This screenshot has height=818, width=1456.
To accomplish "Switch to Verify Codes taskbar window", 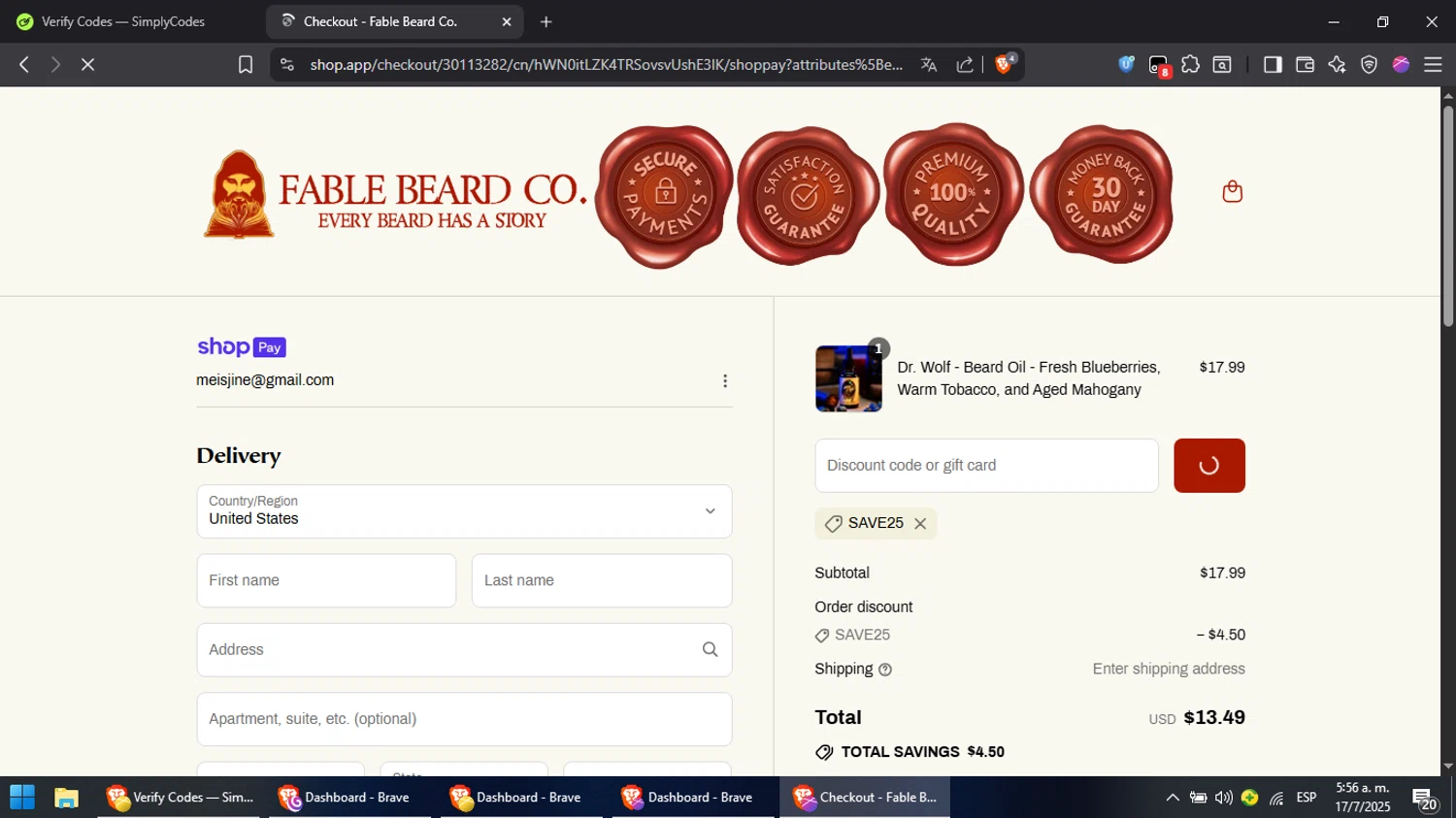I will (179, 798).
